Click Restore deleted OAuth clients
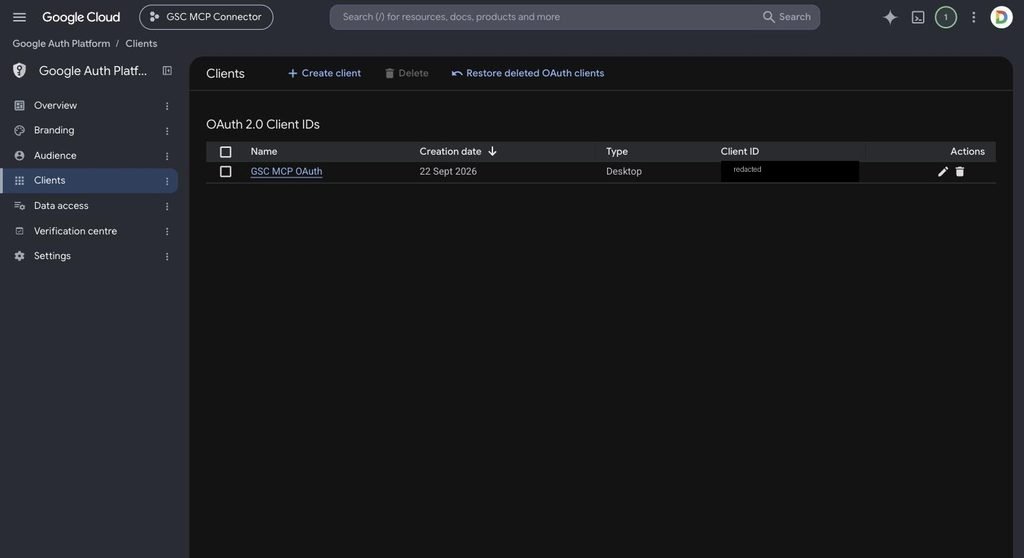Screen dimensions: 1024x558 coord(528,73)
